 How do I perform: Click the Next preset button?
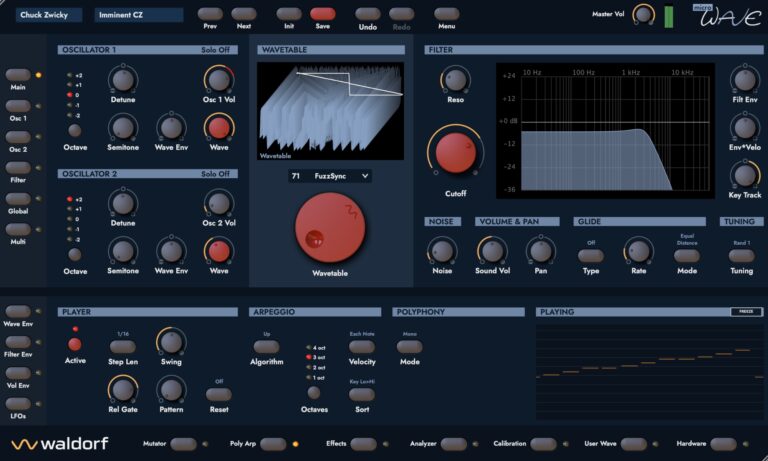pos(243,14)
